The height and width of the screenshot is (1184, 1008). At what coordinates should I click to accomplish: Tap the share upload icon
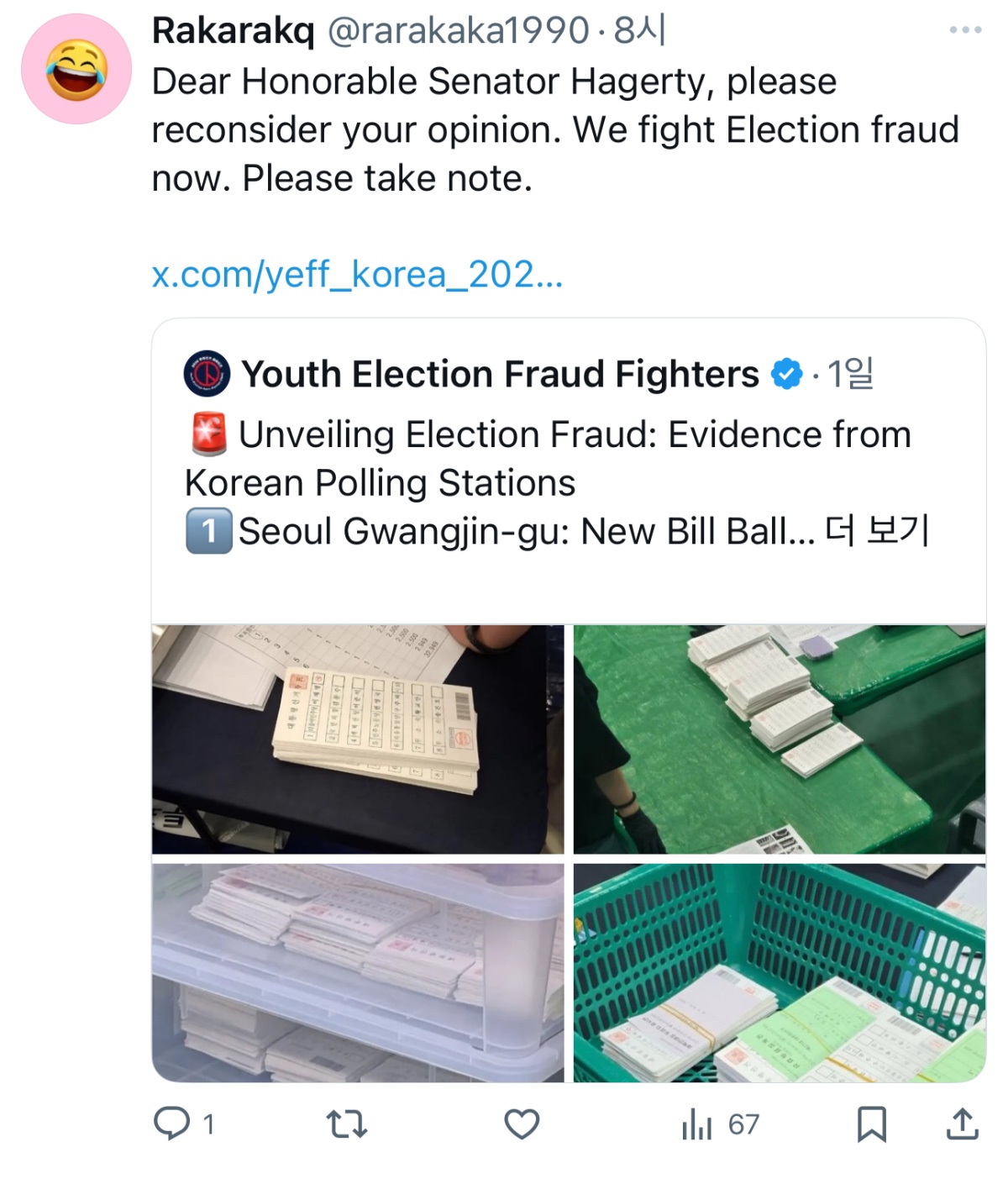[962, 1123]
